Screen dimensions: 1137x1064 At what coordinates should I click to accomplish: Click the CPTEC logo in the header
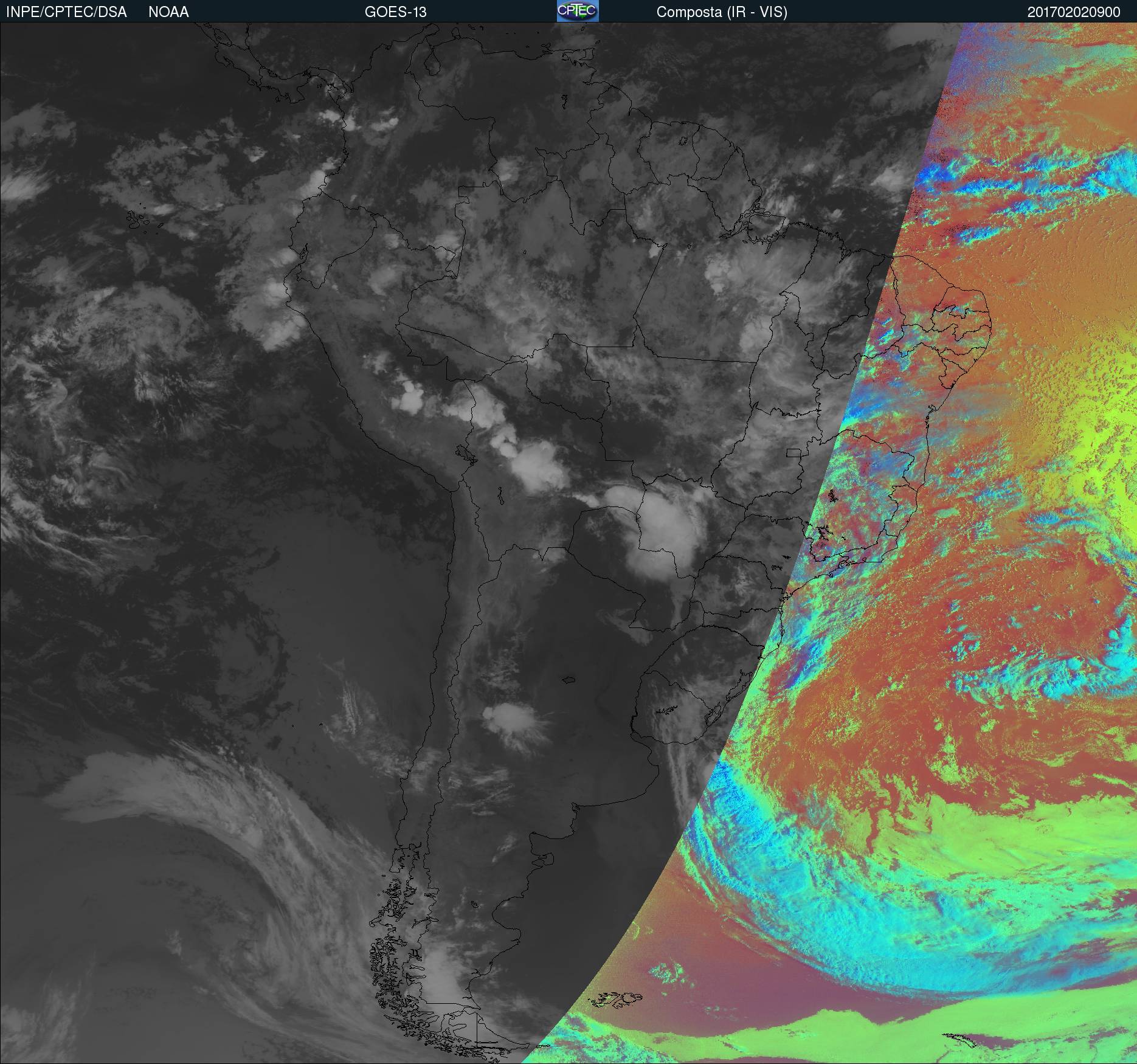578,11
